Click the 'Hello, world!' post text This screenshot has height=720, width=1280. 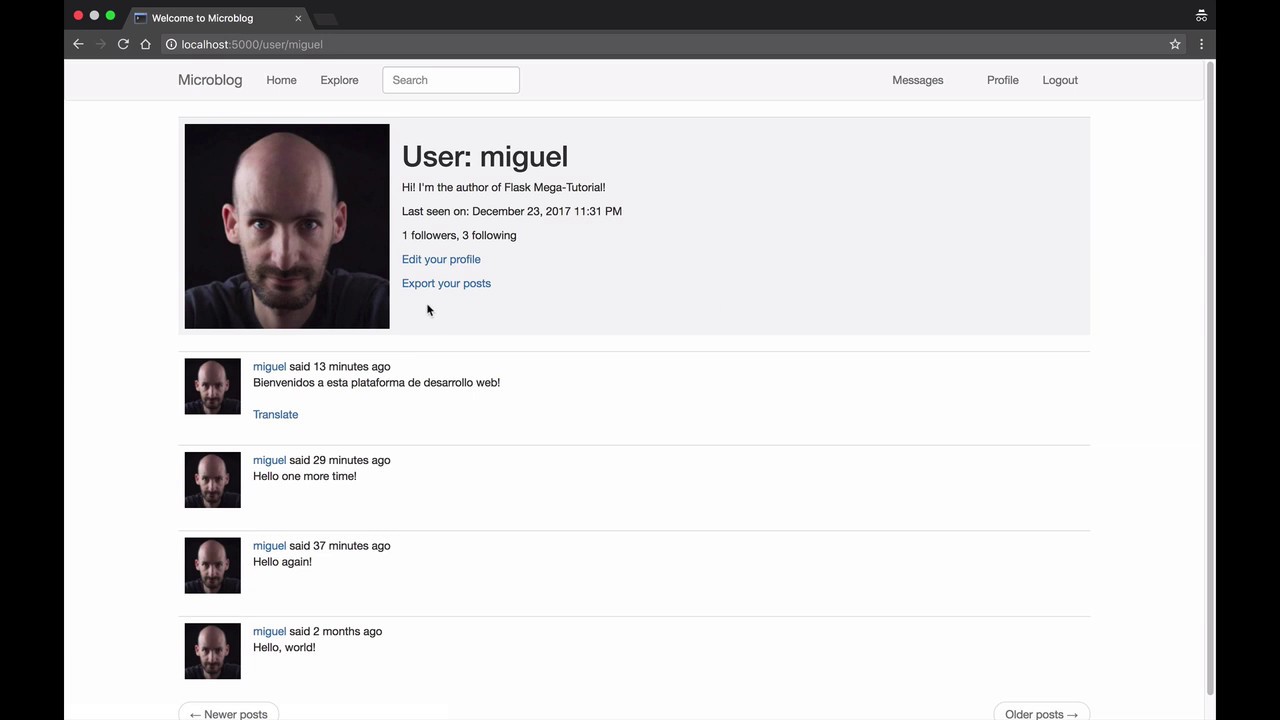(x=284, y=648)
